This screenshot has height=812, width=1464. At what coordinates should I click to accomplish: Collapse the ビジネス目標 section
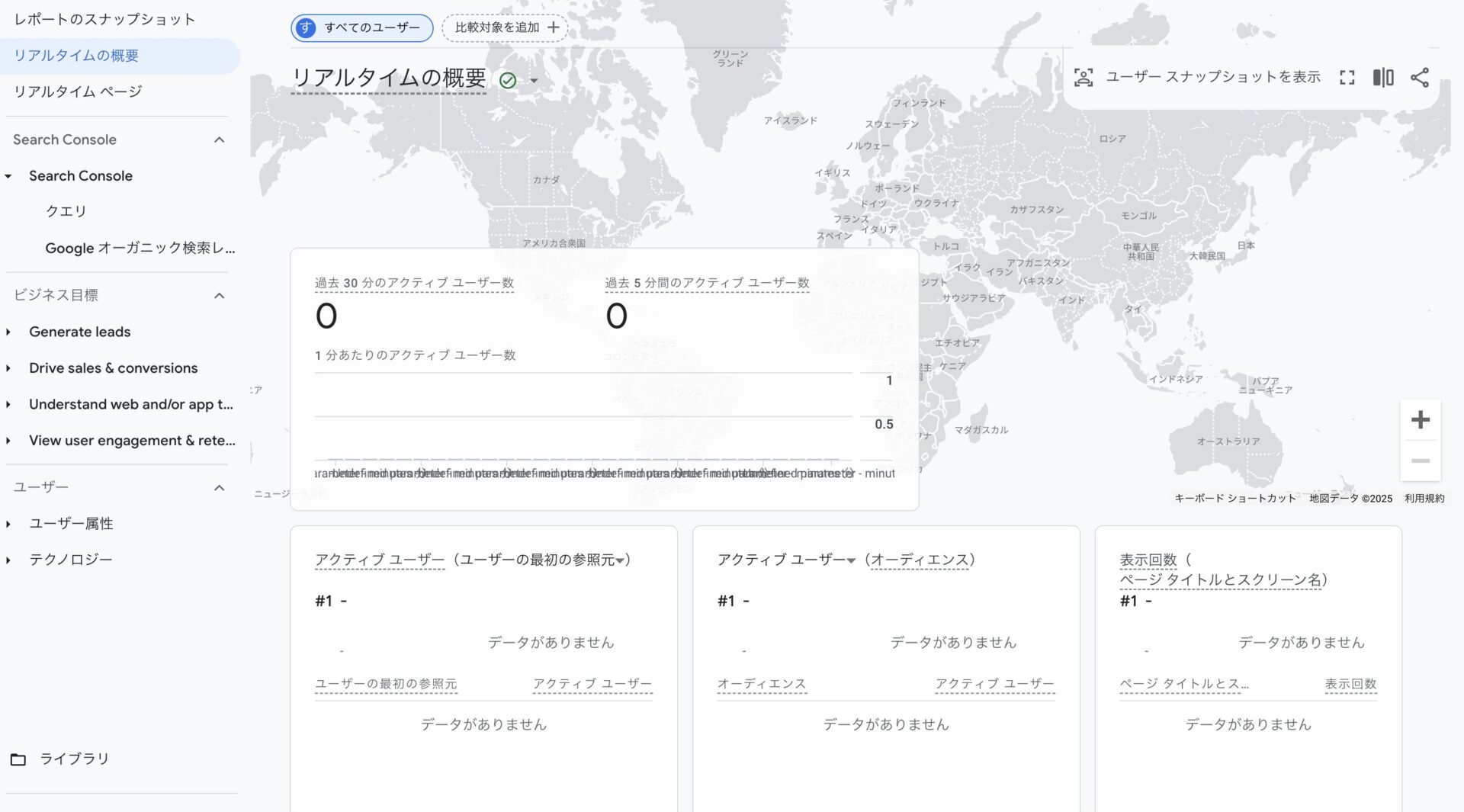[219, 296]
